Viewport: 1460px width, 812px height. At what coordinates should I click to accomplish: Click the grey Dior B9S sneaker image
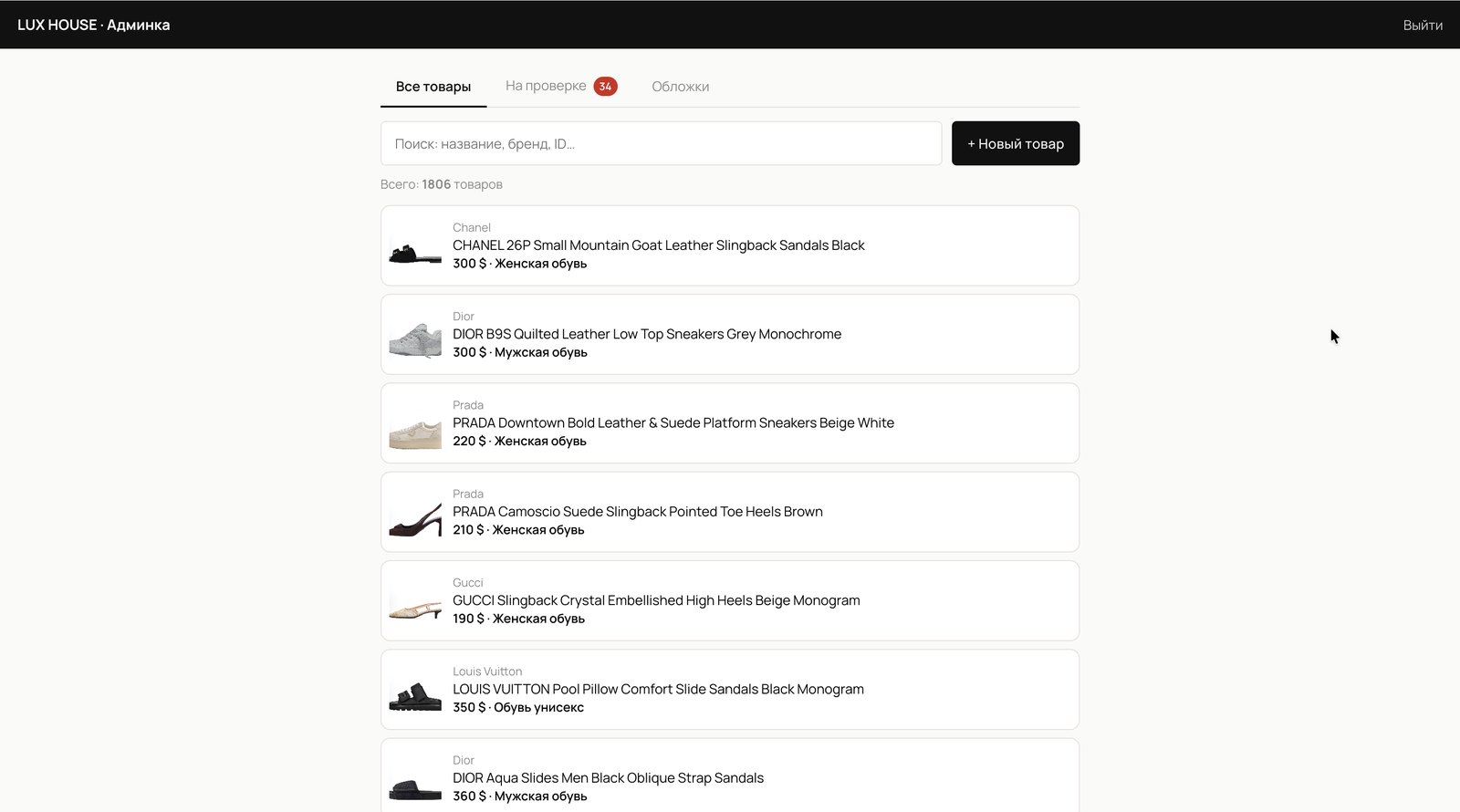(415, 334)
